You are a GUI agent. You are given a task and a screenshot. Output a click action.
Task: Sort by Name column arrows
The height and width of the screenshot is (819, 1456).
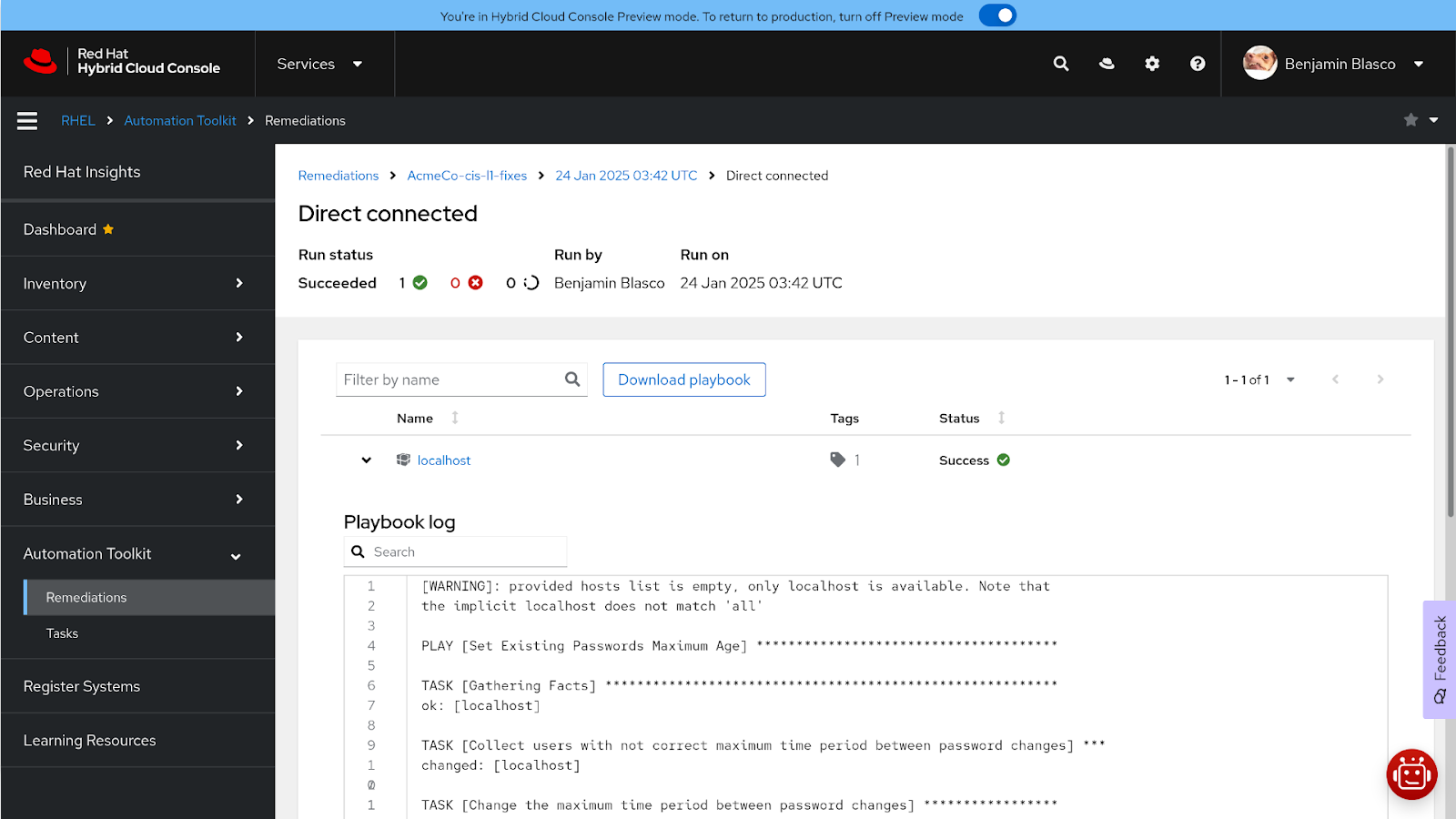coord(455,418)
